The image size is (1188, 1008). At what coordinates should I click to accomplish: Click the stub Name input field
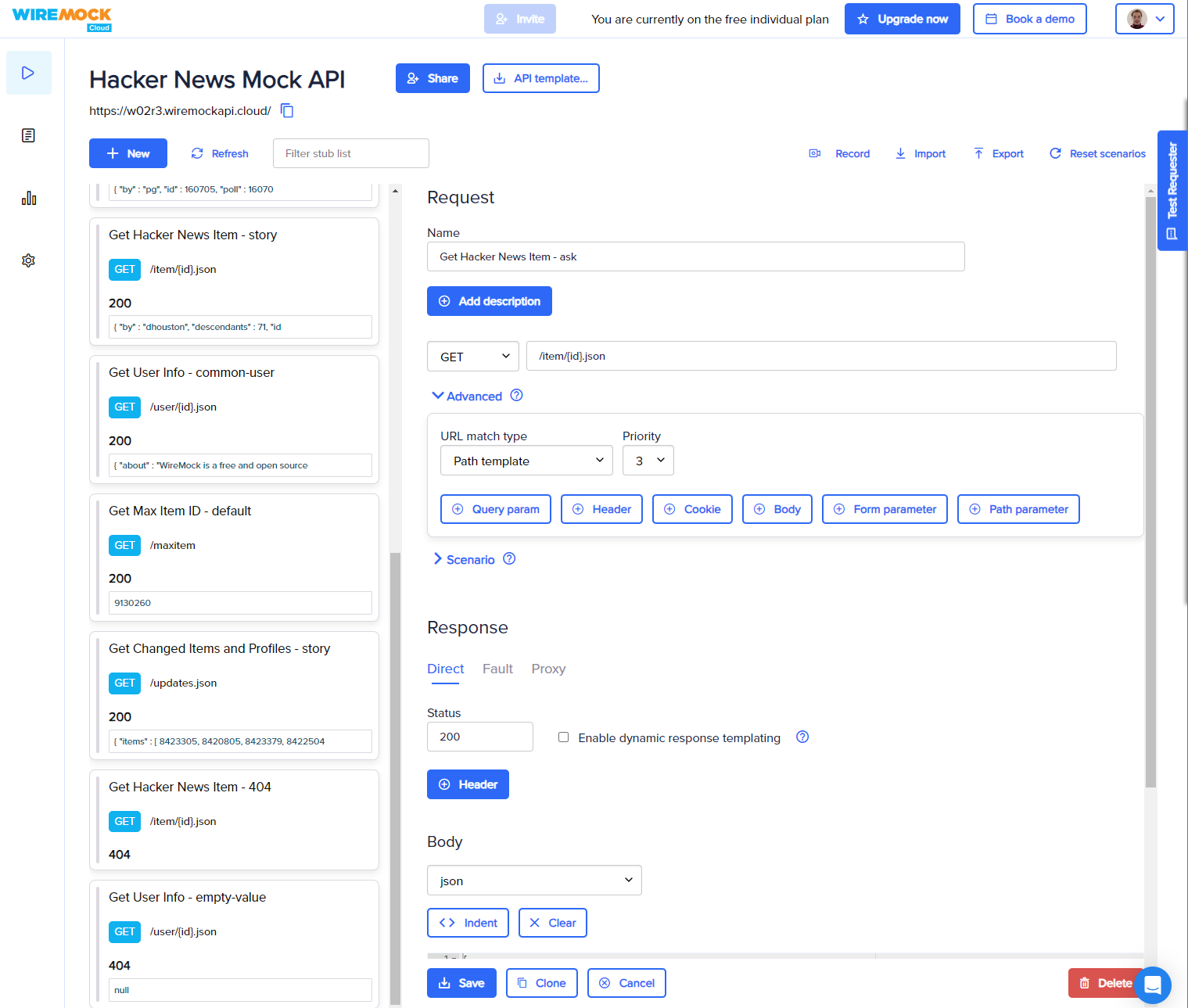pyautogui.click(x=696, y=256)
